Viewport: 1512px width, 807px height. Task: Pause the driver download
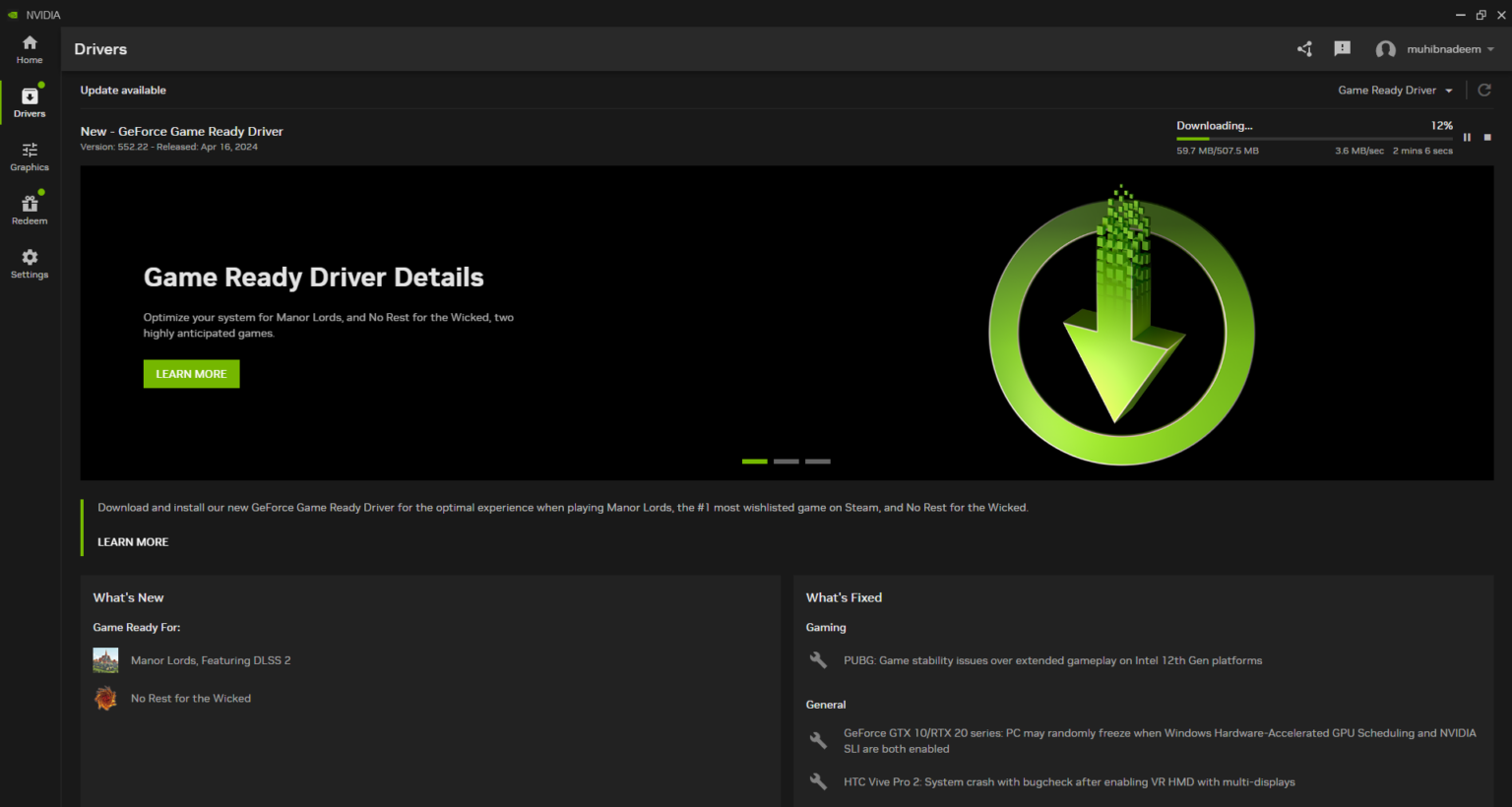[1467, 138]
